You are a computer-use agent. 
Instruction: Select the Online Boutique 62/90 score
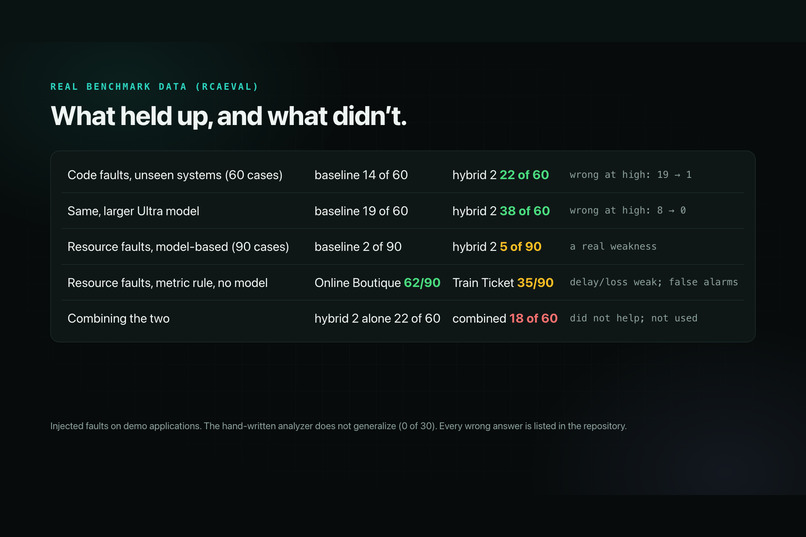pos(377,283)
